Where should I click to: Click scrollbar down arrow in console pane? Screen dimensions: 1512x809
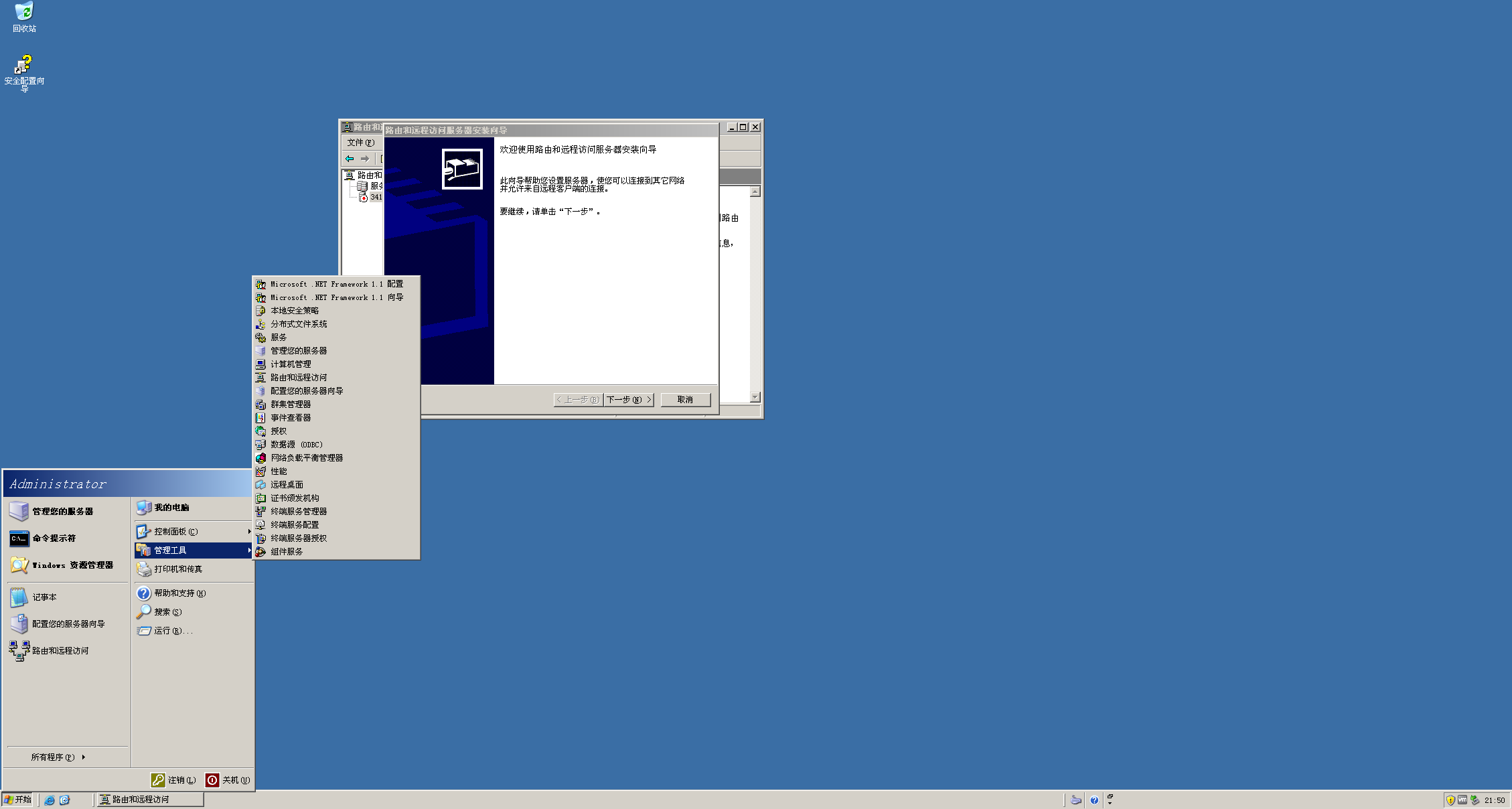pos(755,397)
